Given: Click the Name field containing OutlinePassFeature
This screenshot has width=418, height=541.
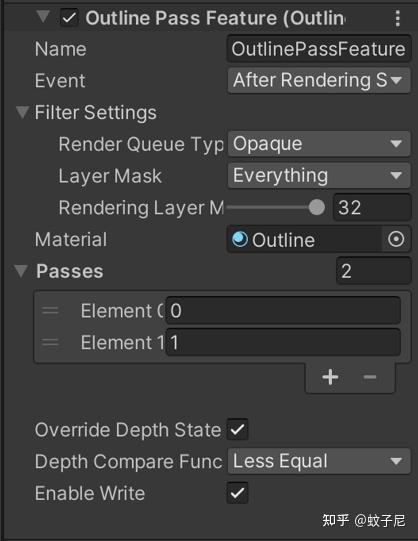Looking at the screenshot, I should pyautogui.click(x=319, y=49).
